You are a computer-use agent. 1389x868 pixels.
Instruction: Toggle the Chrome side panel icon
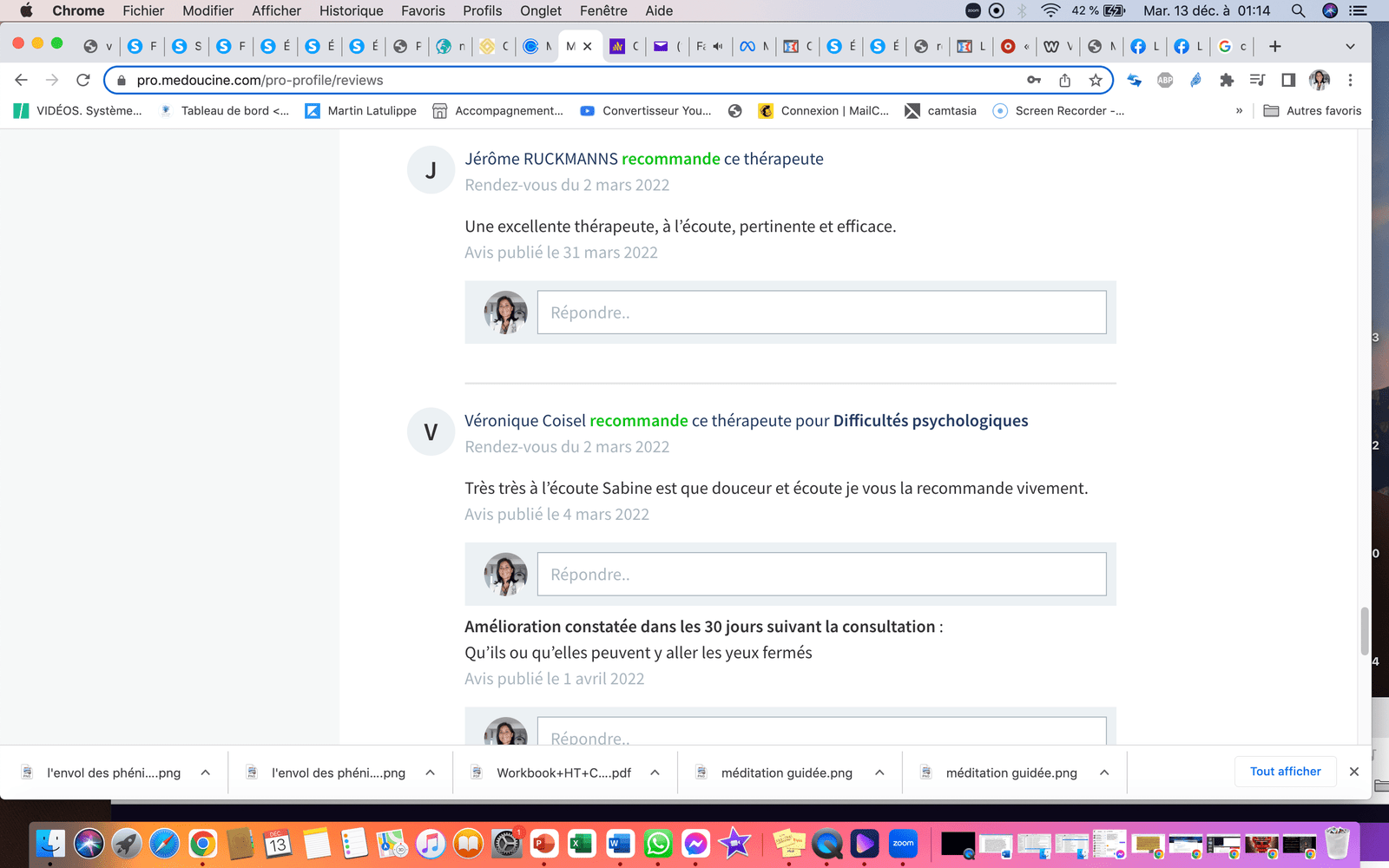point(1288,80)
